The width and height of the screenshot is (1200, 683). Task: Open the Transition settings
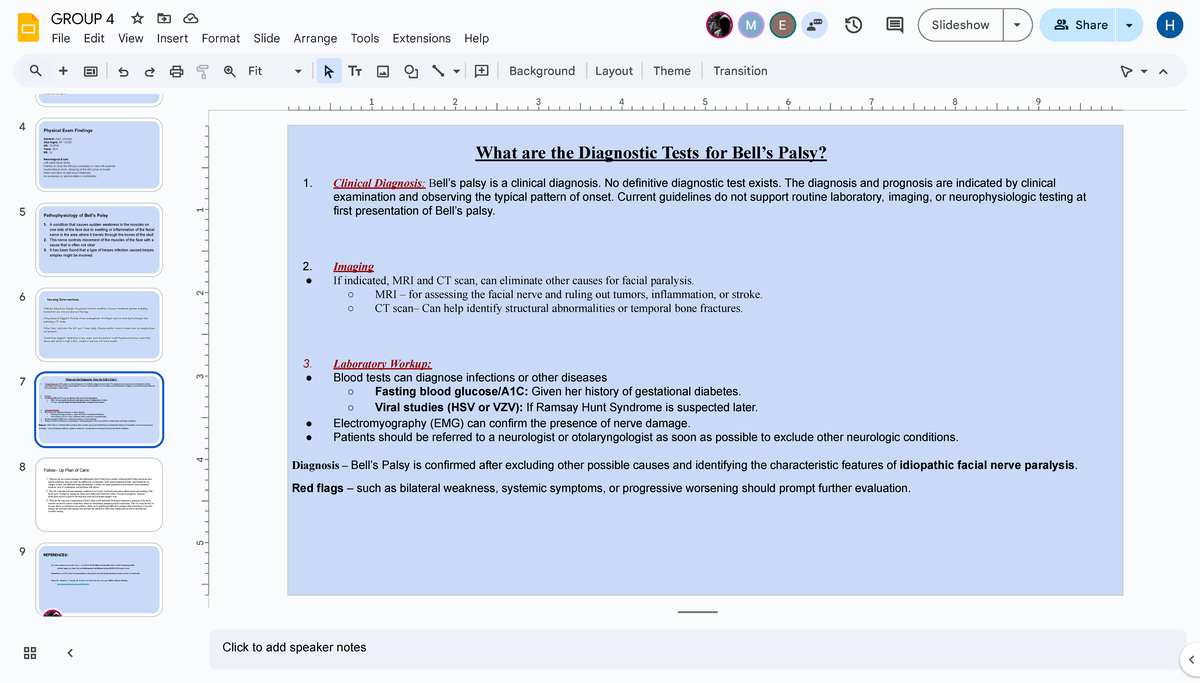point(741,71)
